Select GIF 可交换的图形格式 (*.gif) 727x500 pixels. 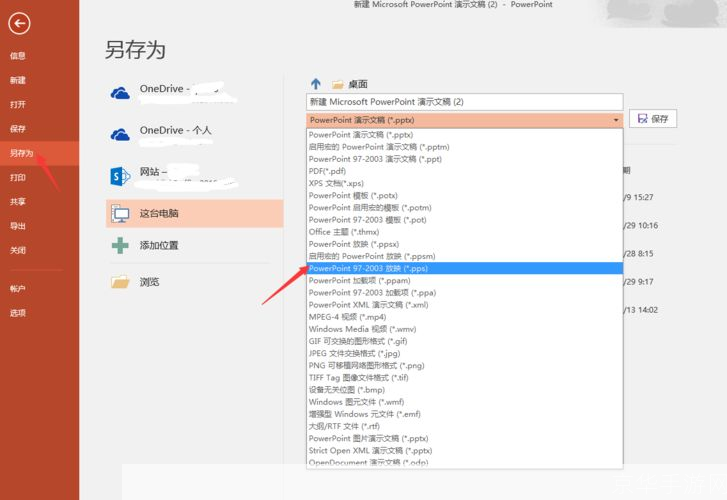pyautogui.click(x=465, y=341)
